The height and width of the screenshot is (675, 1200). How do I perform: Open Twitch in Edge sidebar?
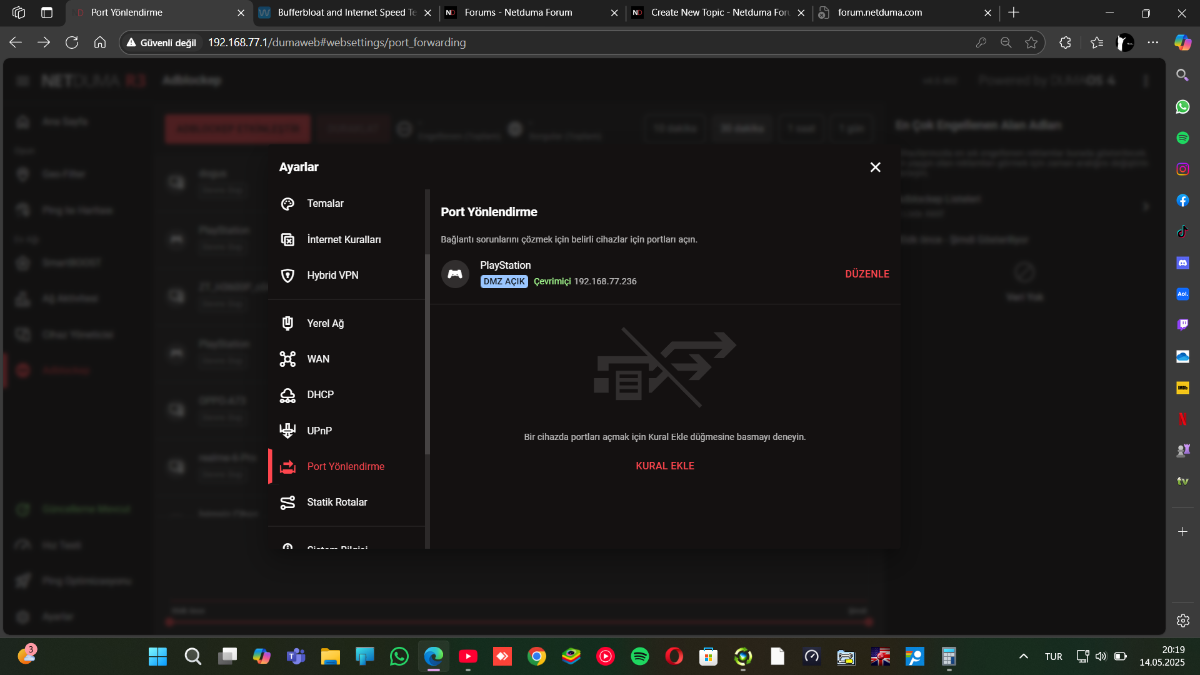[x=1183, y=325]
